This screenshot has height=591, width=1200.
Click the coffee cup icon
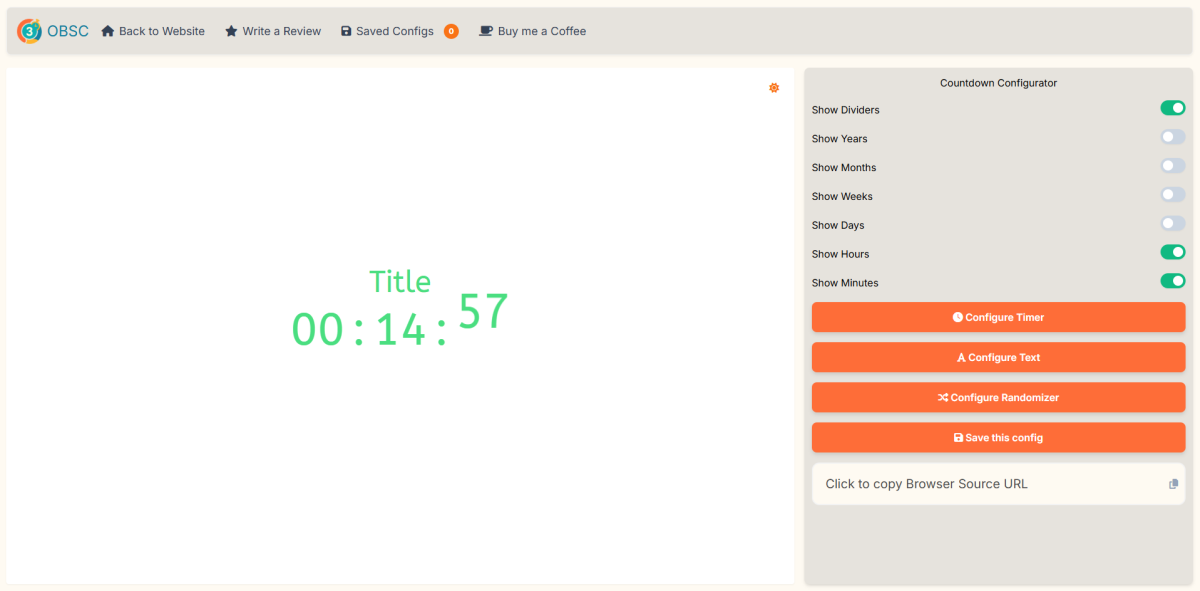(486, 31)
